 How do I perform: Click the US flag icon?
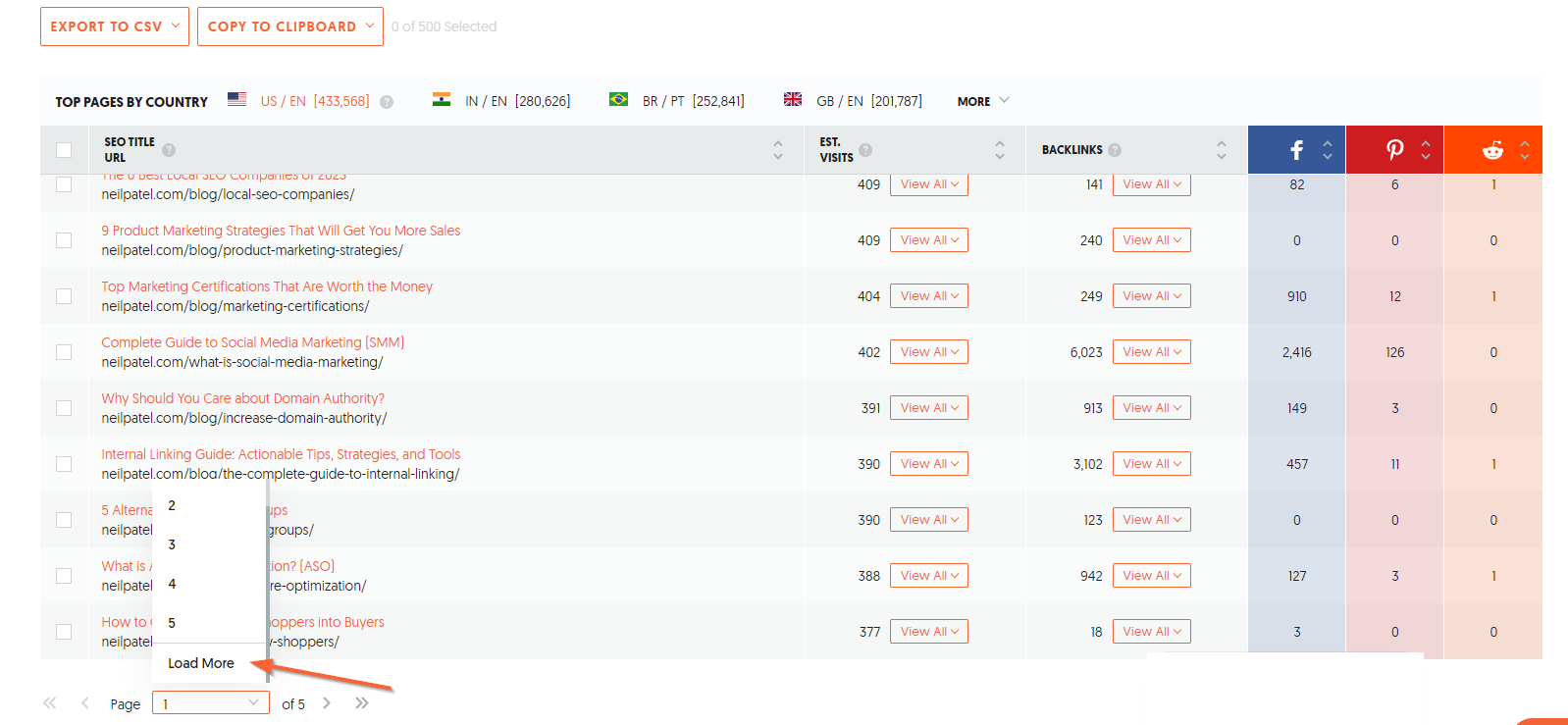click(236, 99)
